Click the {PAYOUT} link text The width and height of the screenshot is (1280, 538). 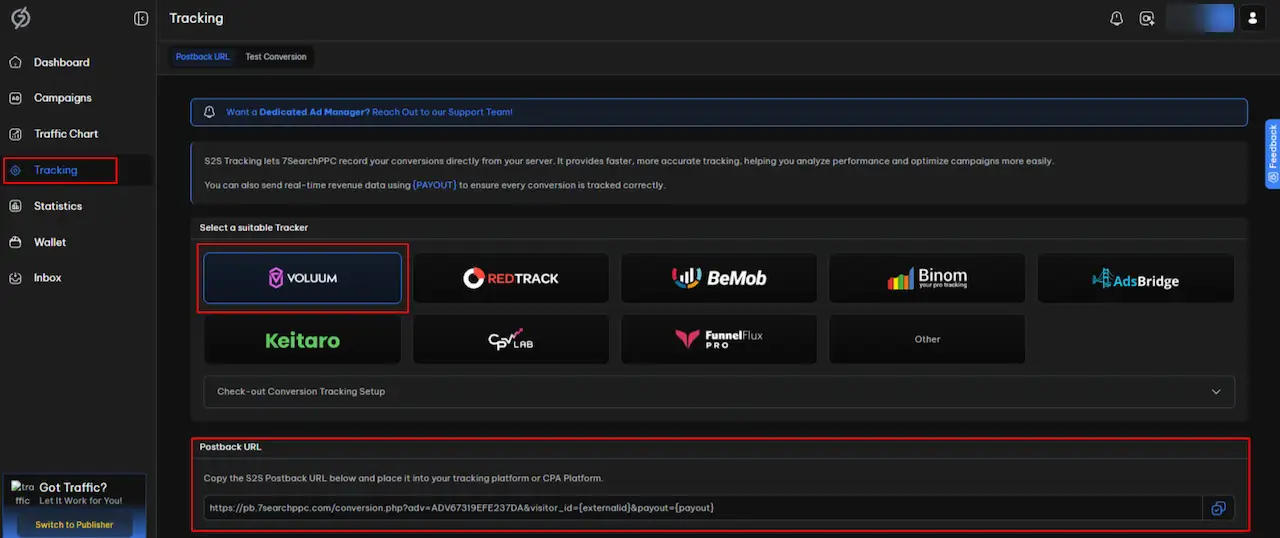[434, 185]
